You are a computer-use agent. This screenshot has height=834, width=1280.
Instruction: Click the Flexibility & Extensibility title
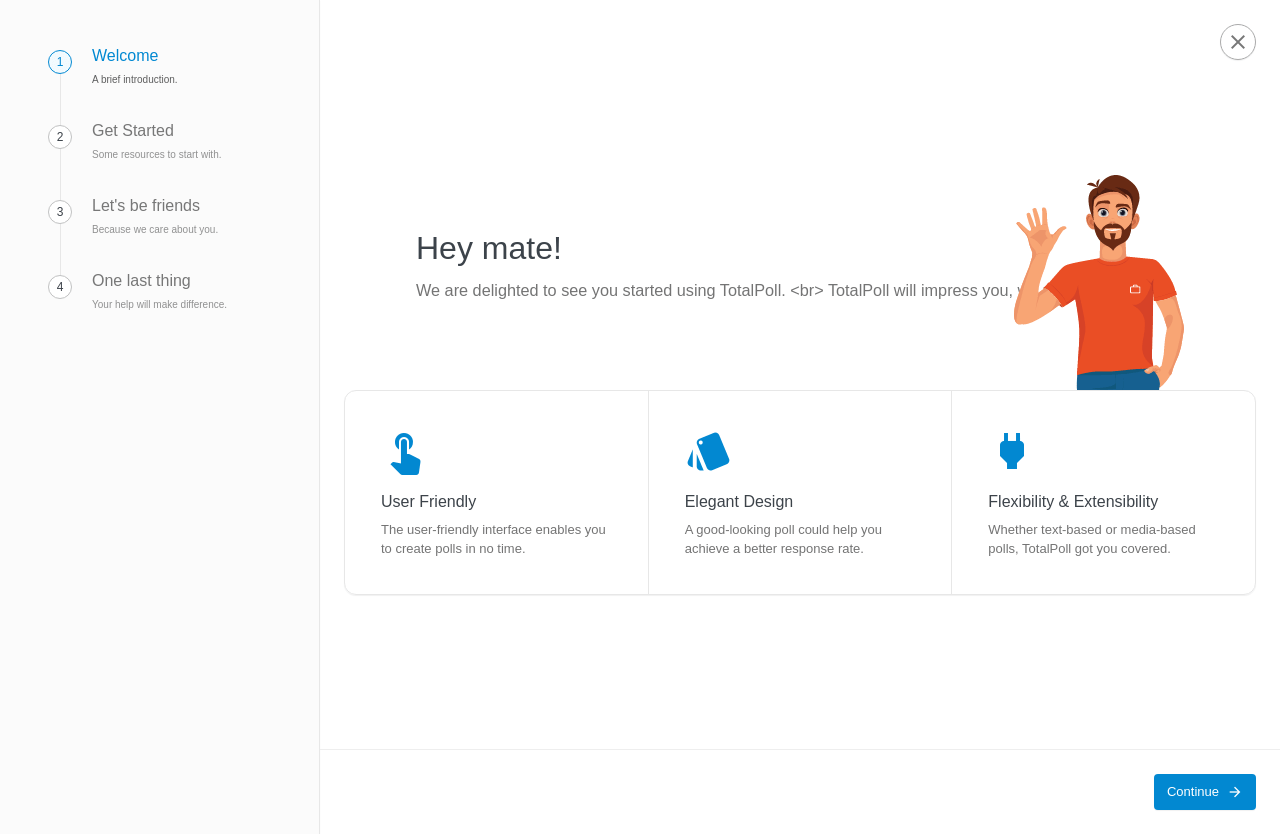[x=1073, y=502]
